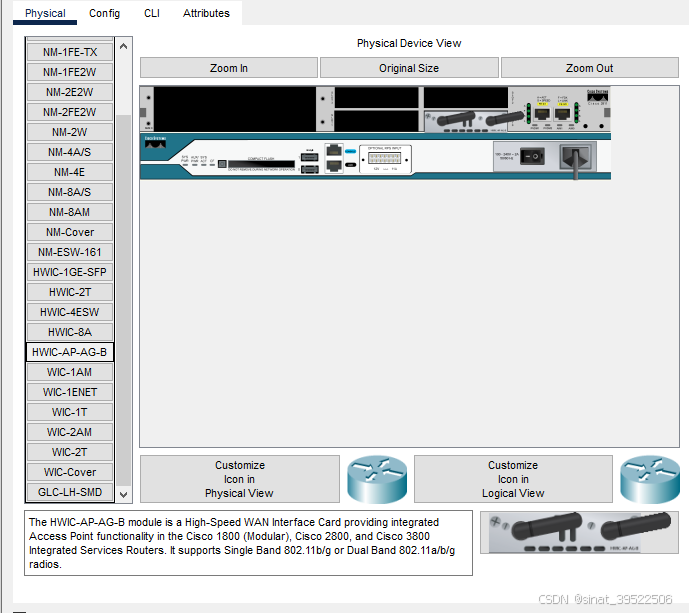This screenshot has height=613, width=689.
Task: Select NM-4A/S module
Action: pos(70,152)
